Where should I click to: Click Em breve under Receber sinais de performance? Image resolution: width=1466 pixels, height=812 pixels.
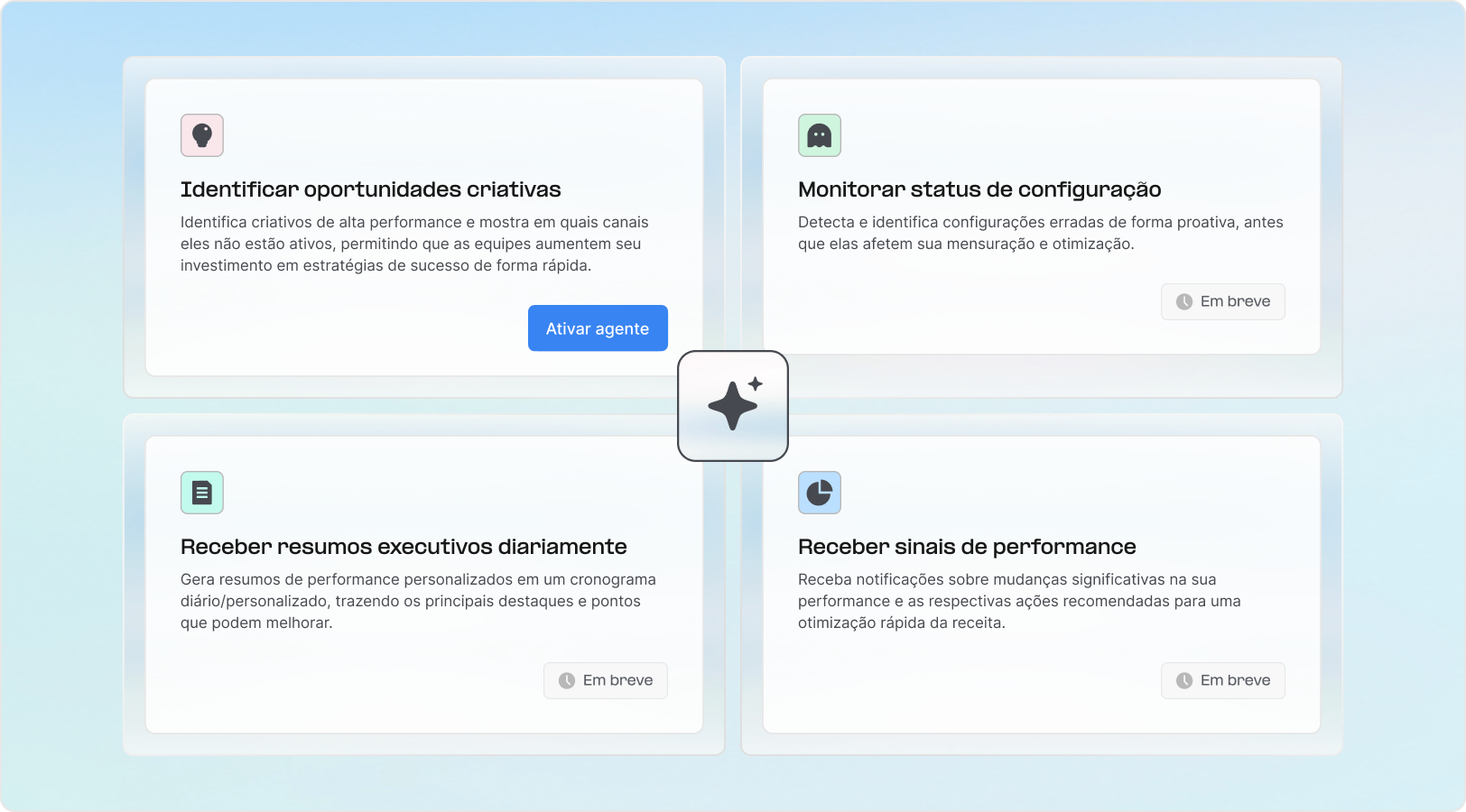click(1223, 681)
